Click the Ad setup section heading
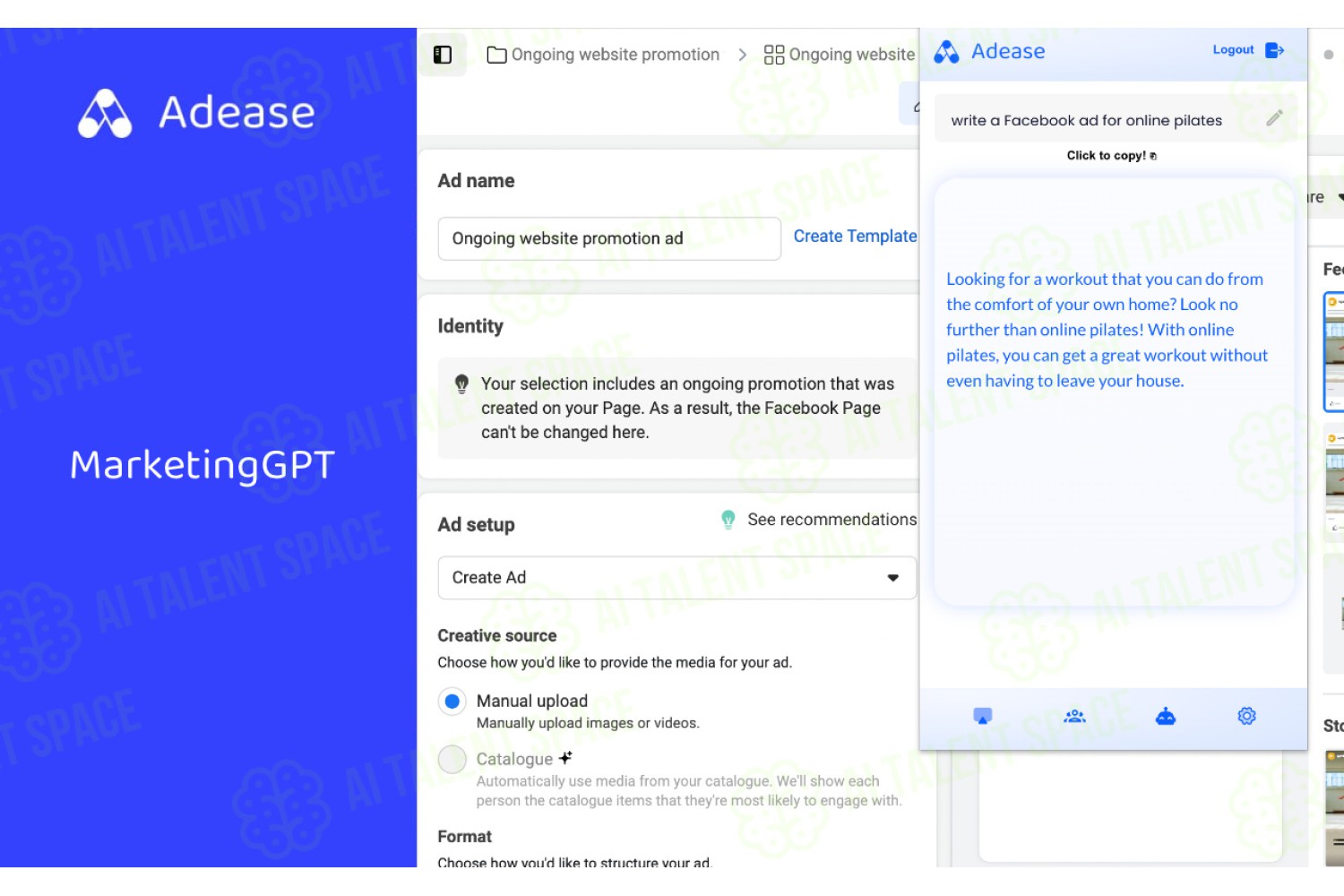The width and height of the screenshot is (1344, 896). (477, 525)
